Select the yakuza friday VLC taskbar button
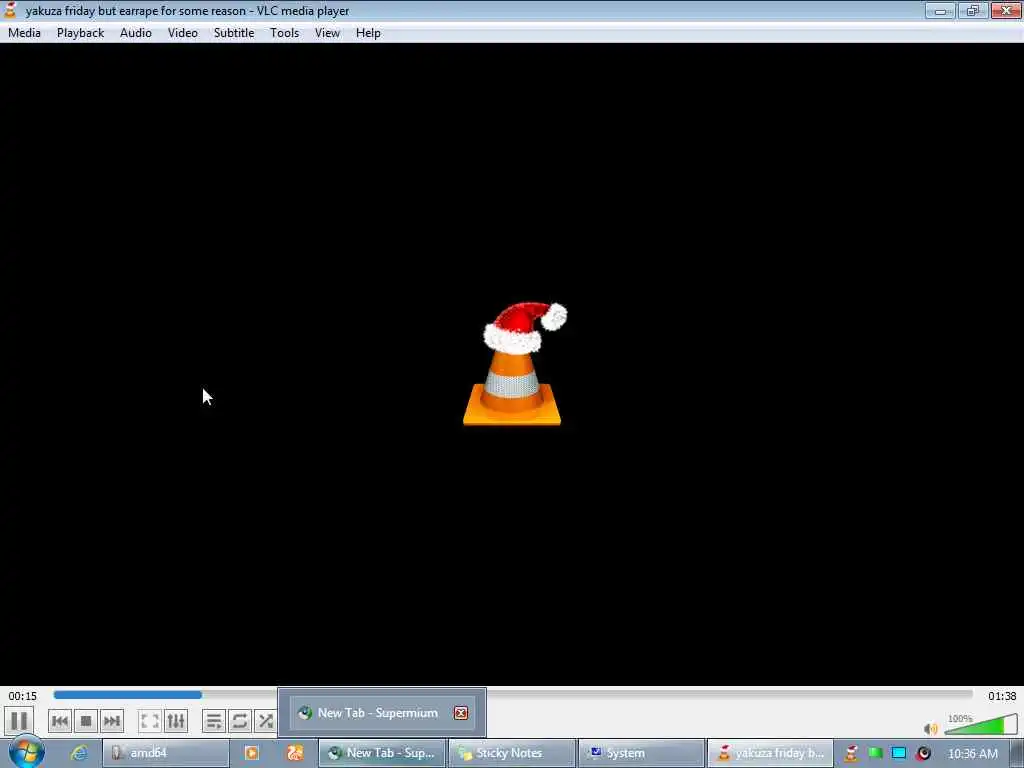1024x768 pixels. [x=771, y=753]
